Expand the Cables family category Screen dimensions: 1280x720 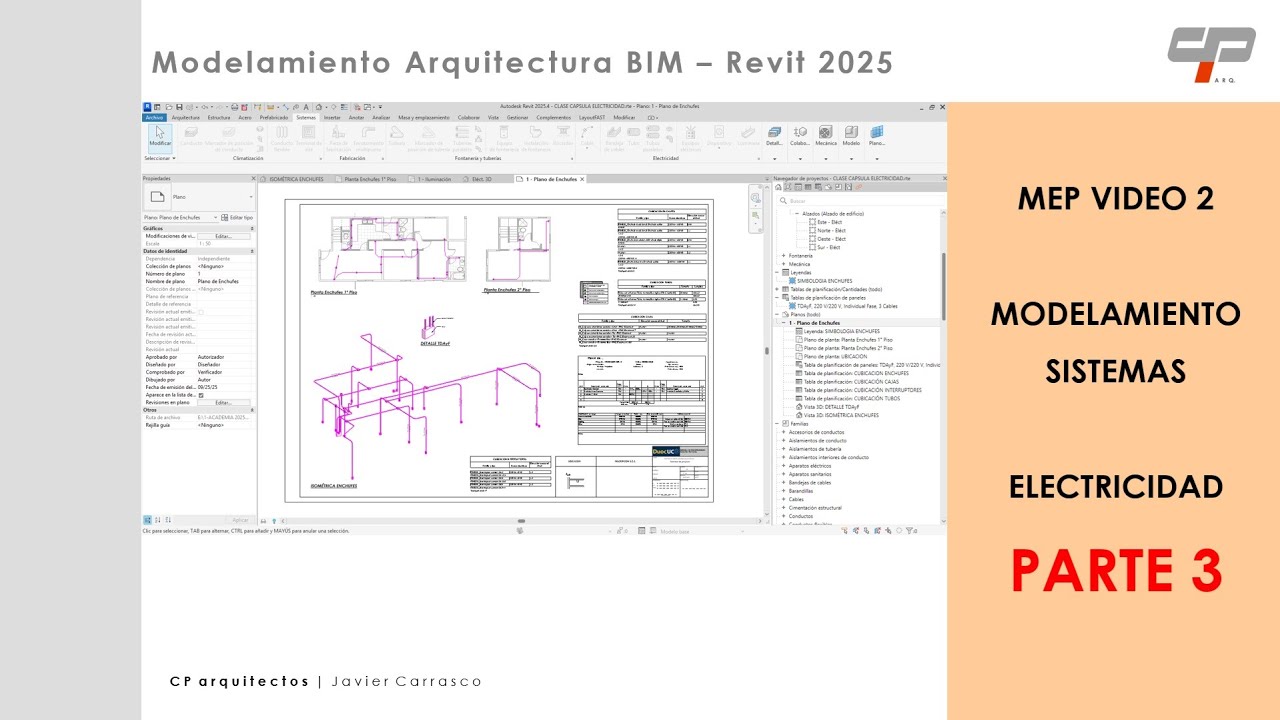click(x=783, y=500)
